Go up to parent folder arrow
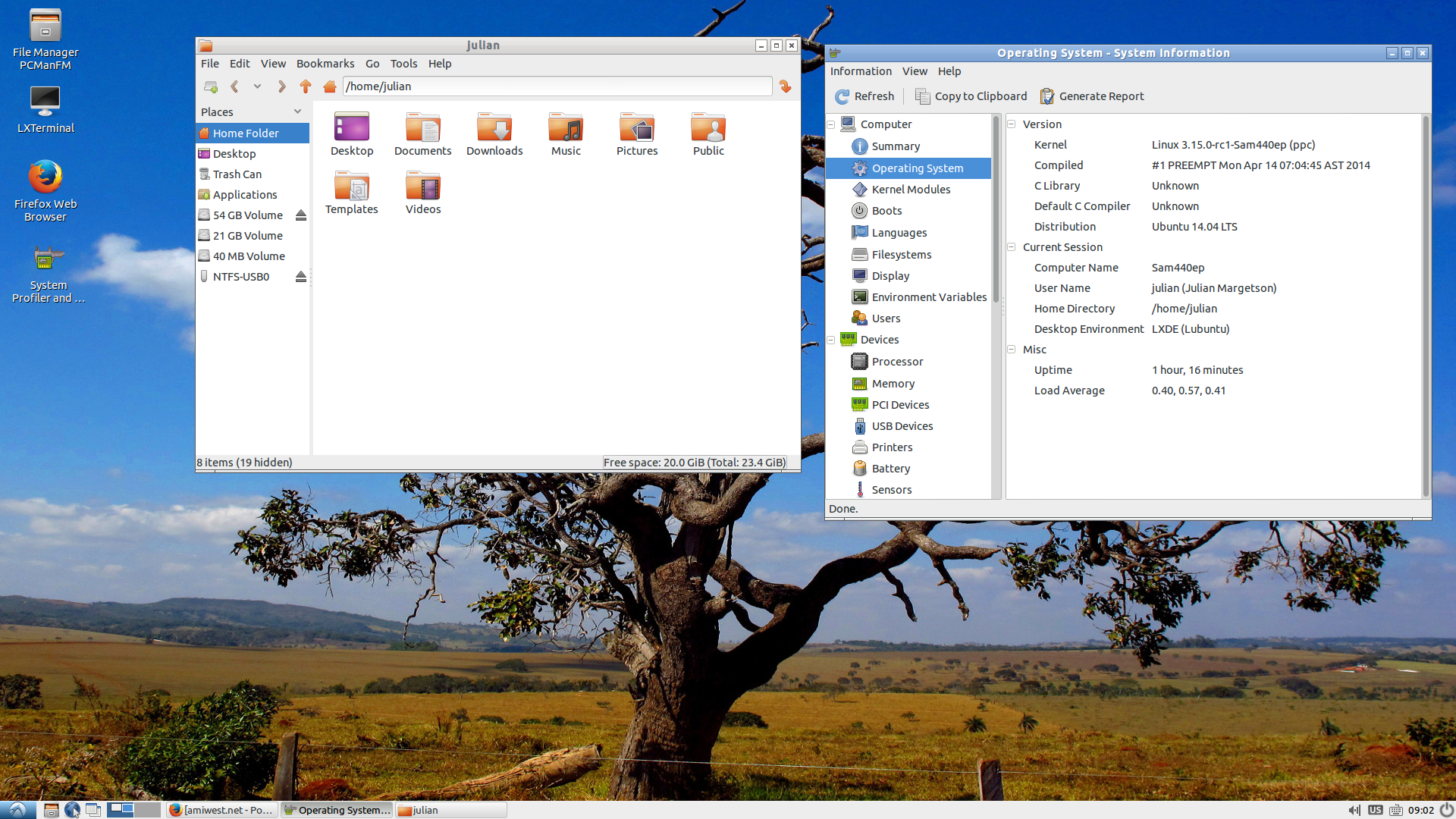This screenshot has height=819, width=1456. point(305,86)
